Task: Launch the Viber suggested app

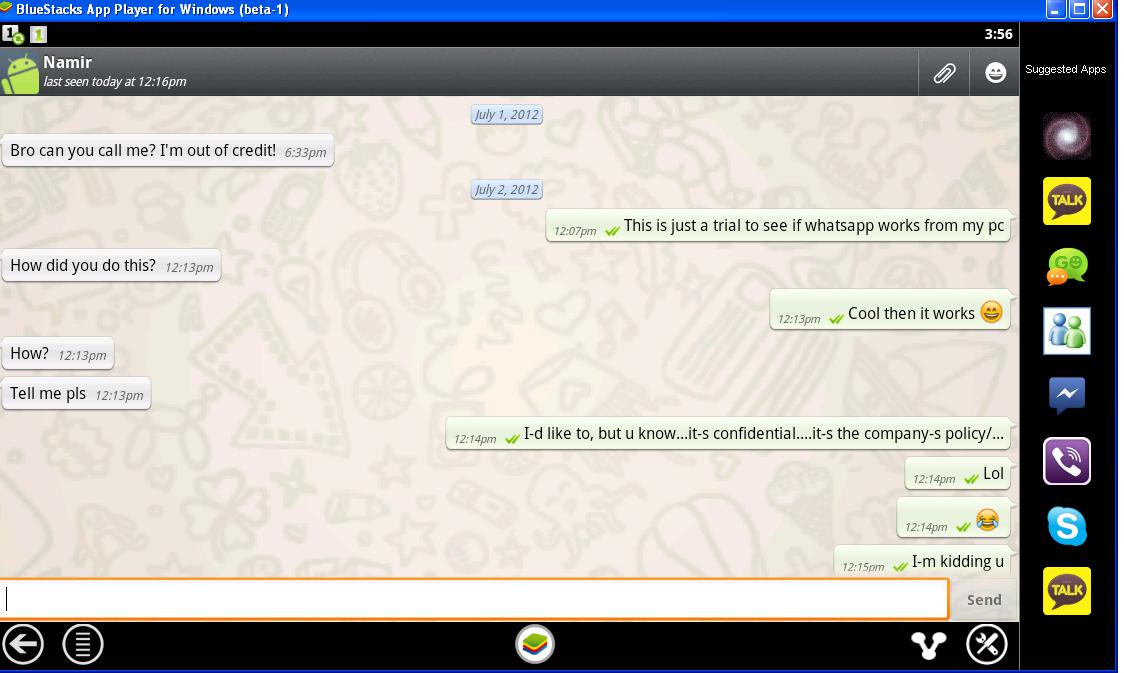Action: tap(1066, 461)
